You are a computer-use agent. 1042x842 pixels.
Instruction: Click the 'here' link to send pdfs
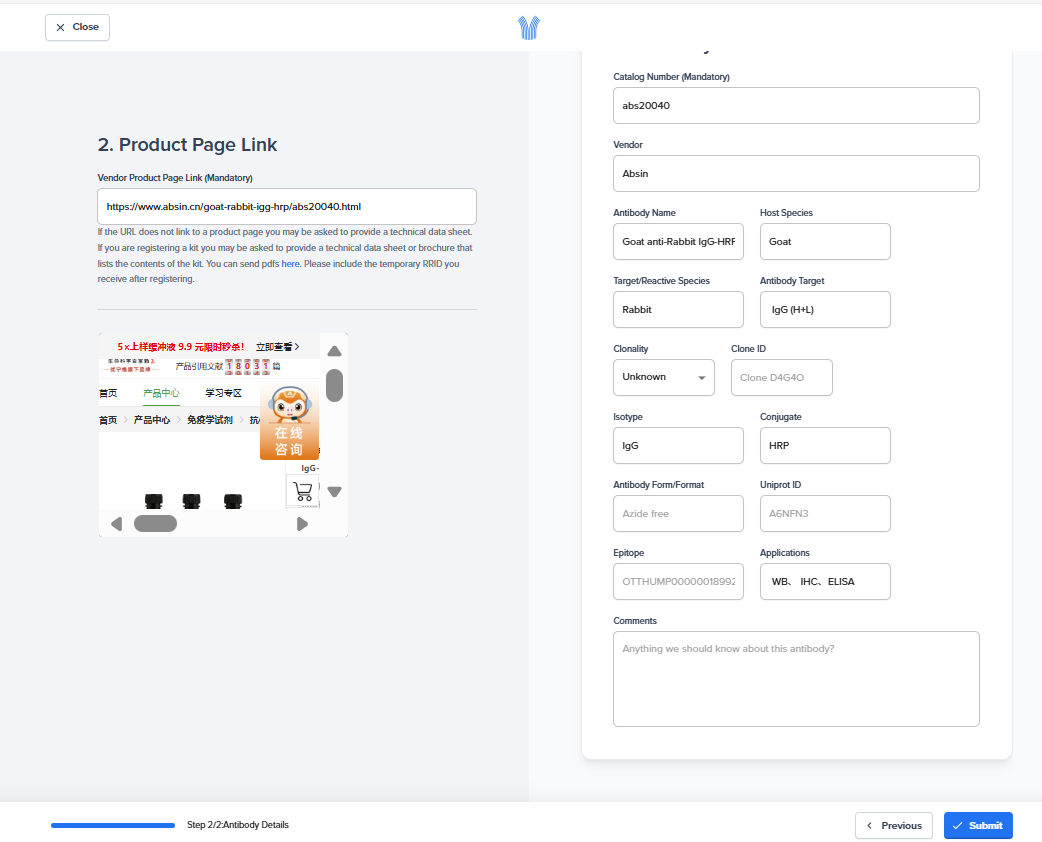point(290,264)
